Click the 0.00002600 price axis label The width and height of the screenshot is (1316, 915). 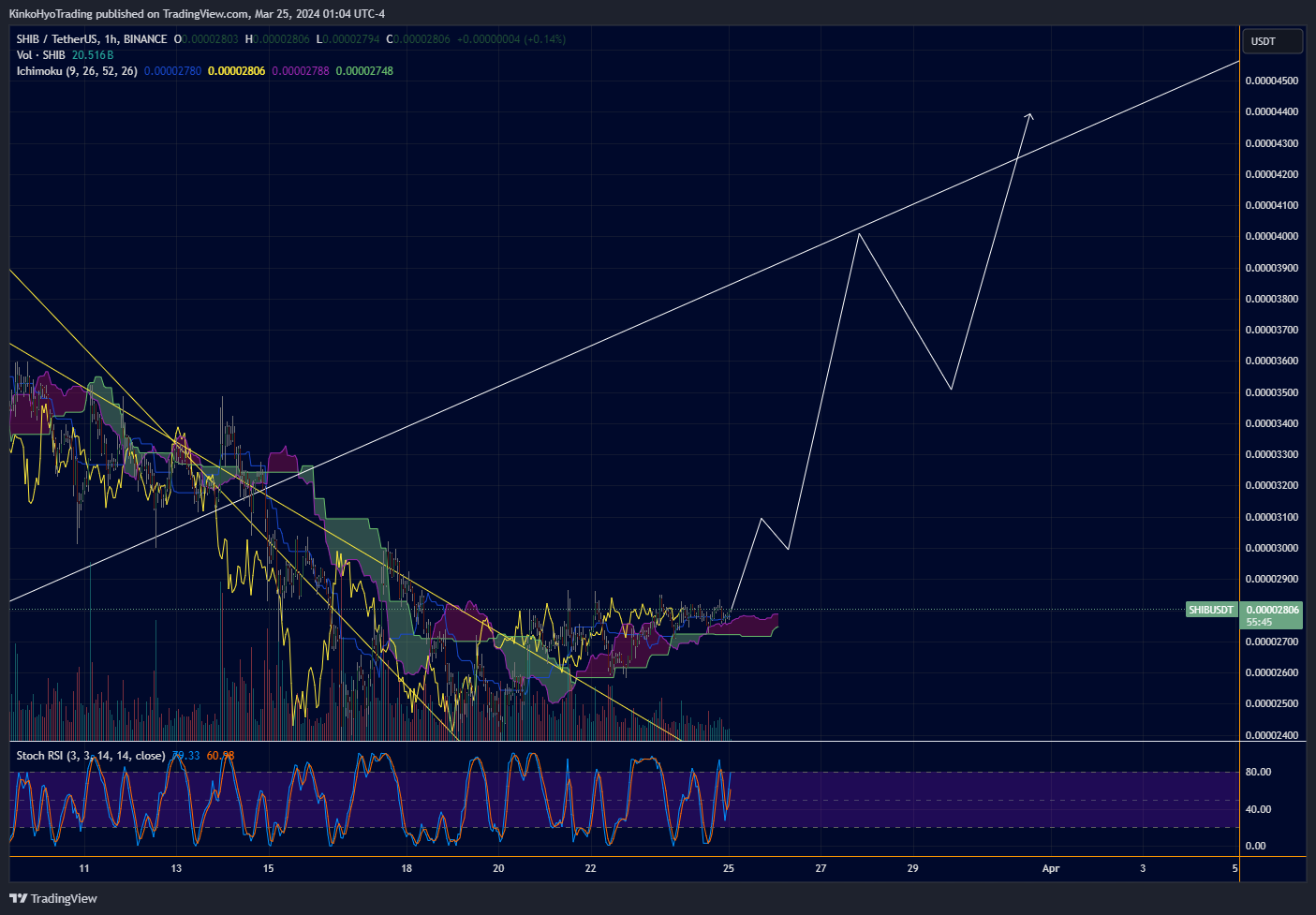click(x=1272, y=672)
